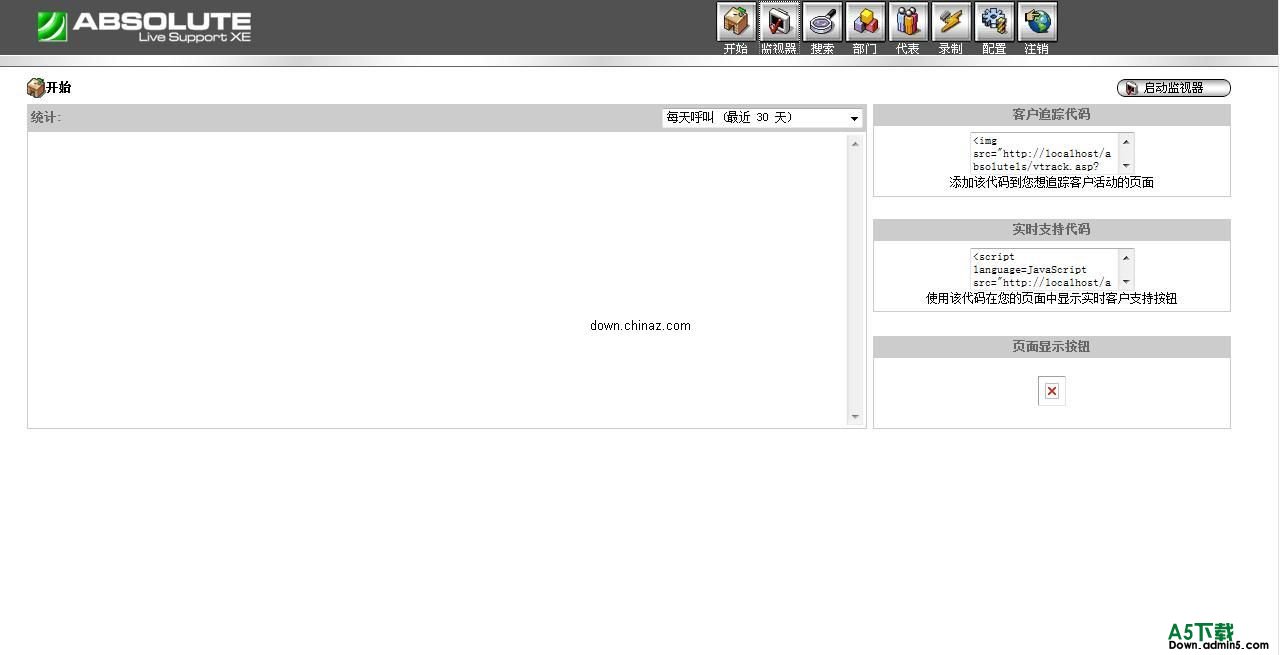Click inside the 实时支持代码 script textarea

point(1044,269)
